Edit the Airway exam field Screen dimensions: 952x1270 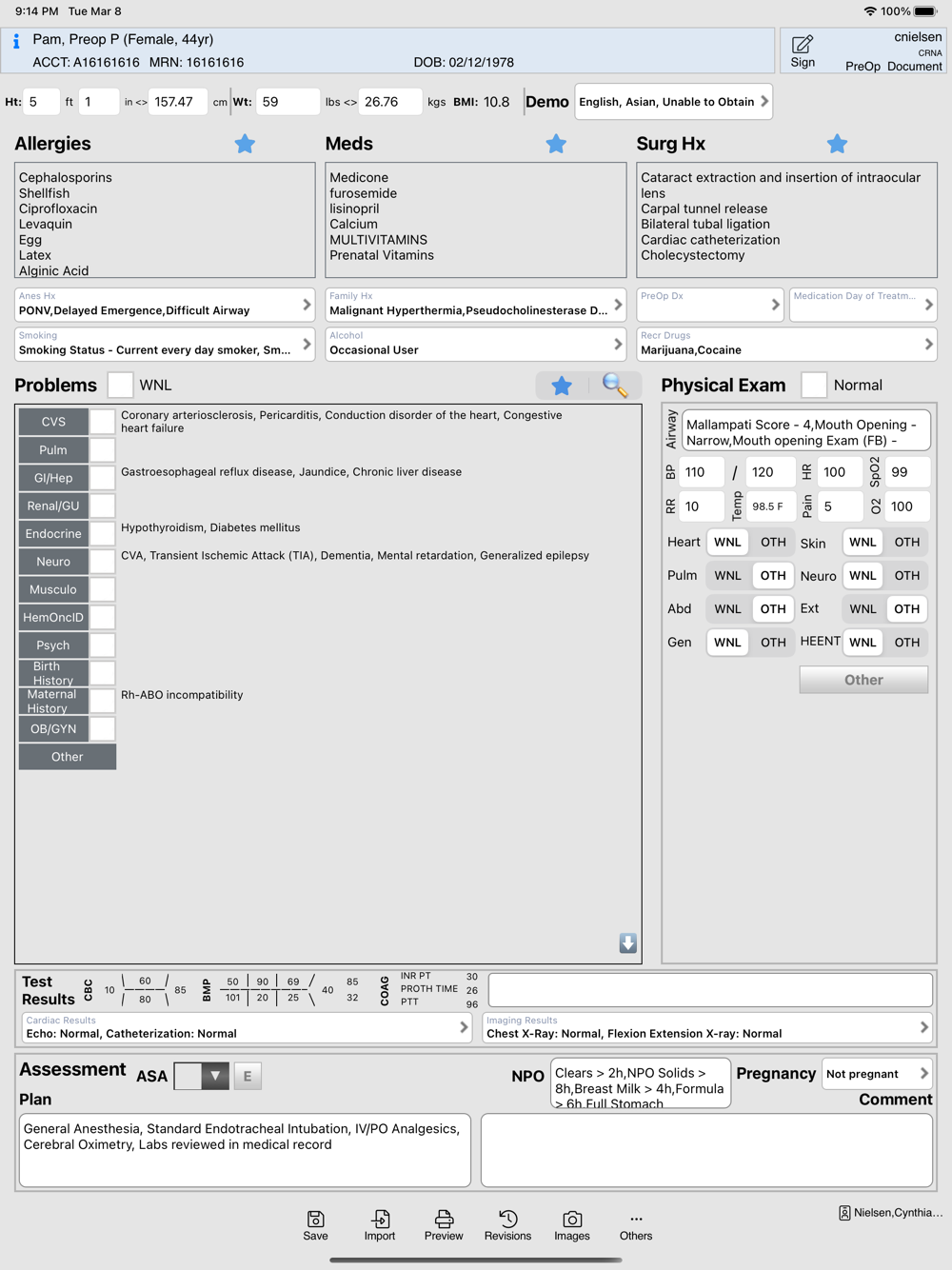click(805, 430)
